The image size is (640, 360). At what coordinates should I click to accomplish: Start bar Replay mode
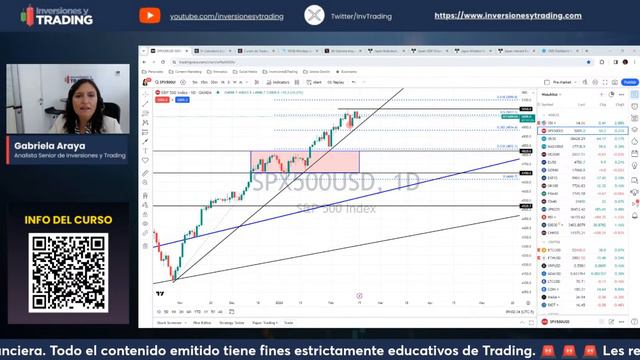(336, 82)
